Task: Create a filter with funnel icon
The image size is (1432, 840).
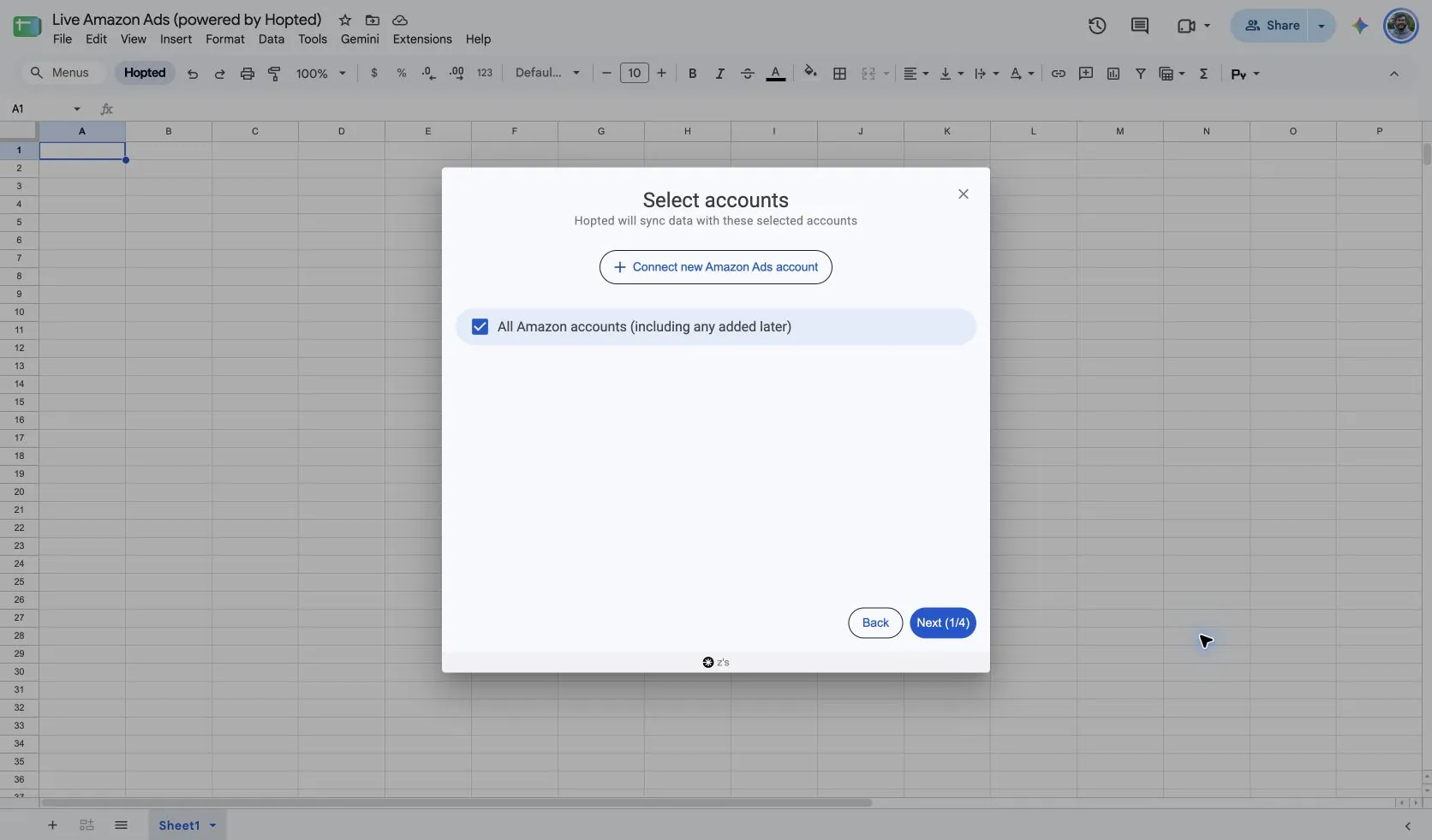Action: [x=1141, y=74]
